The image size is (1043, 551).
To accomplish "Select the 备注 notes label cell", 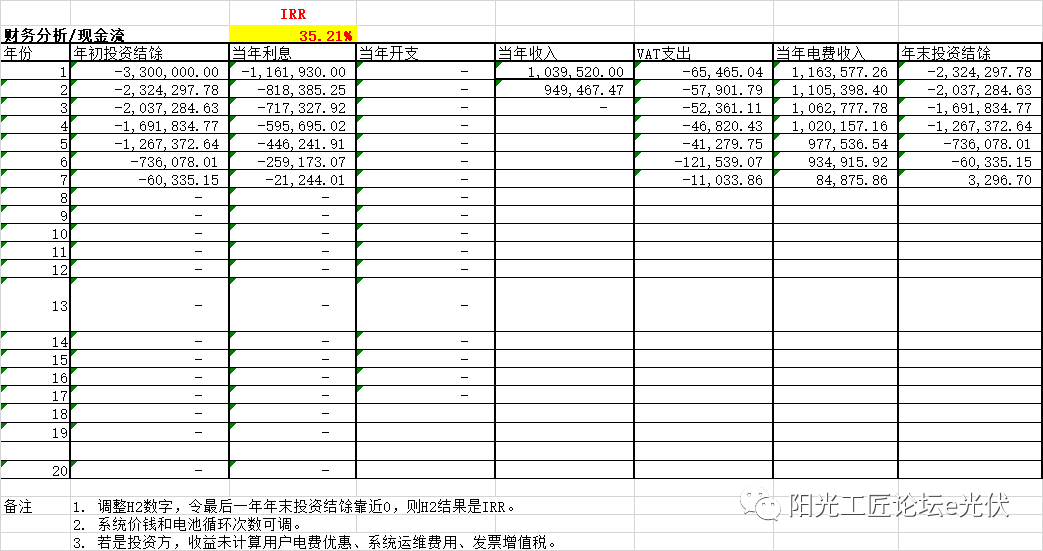I will 35,505.
